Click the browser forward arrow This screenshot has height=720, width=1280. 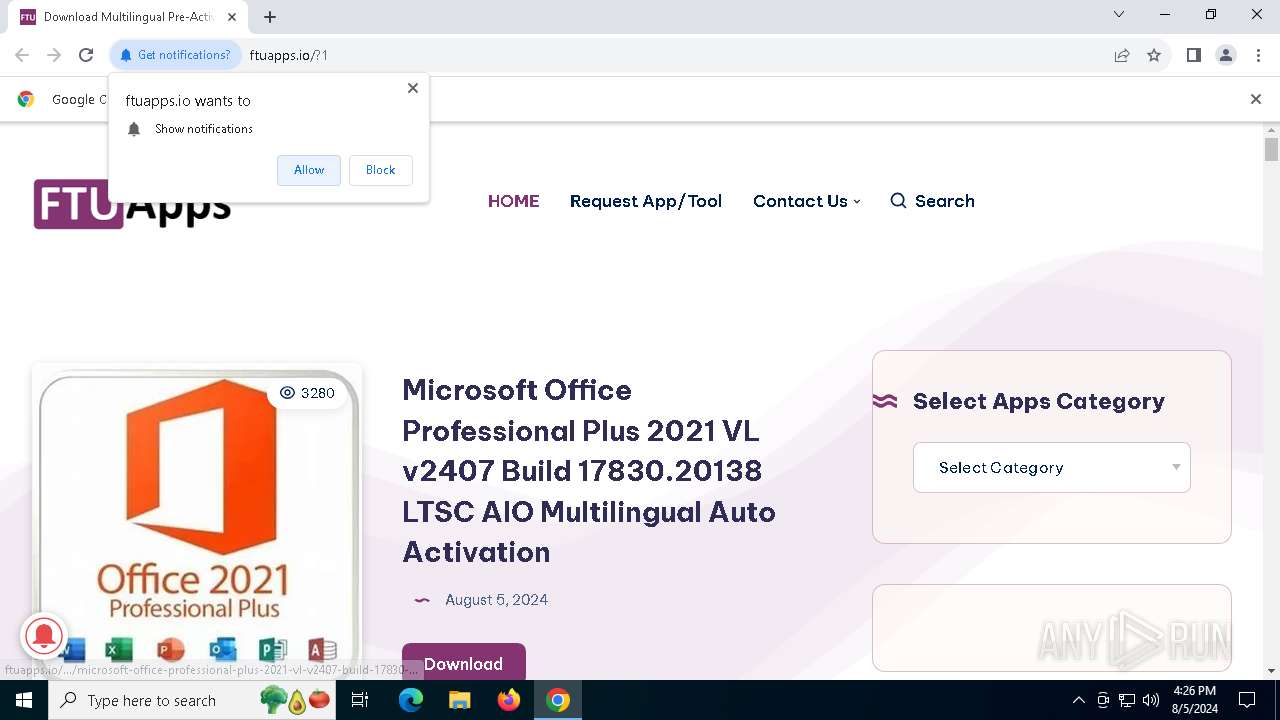pos(54,55)
